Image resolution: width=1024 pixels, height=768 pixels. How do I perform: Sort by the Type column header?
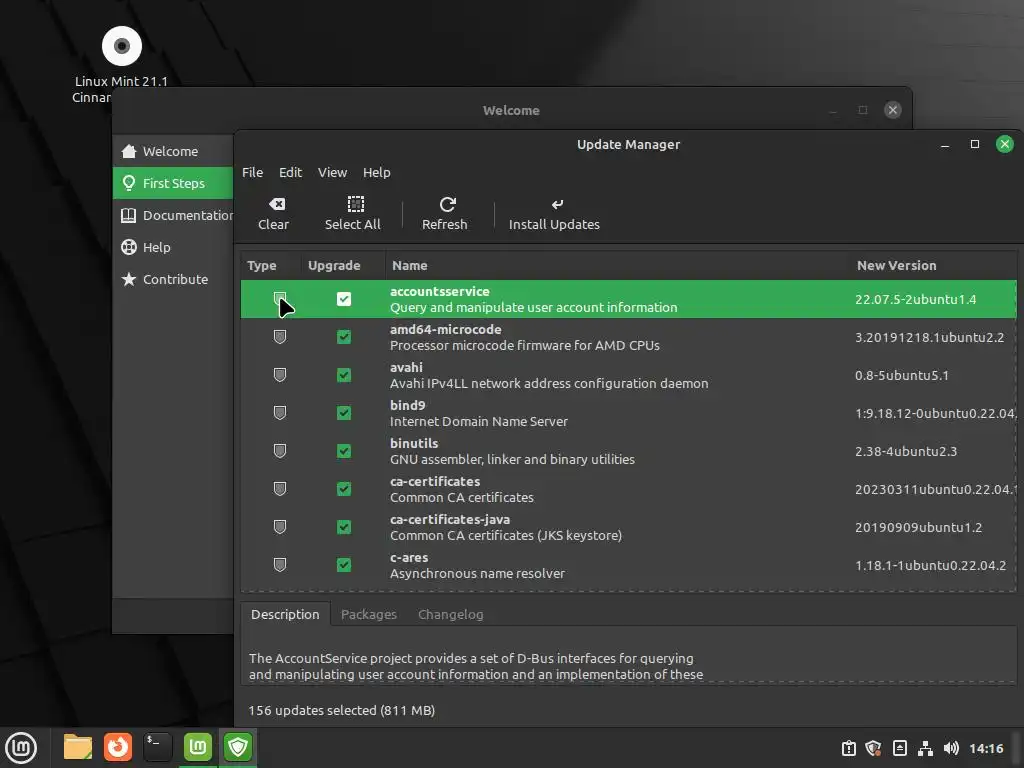coord(271,266)
